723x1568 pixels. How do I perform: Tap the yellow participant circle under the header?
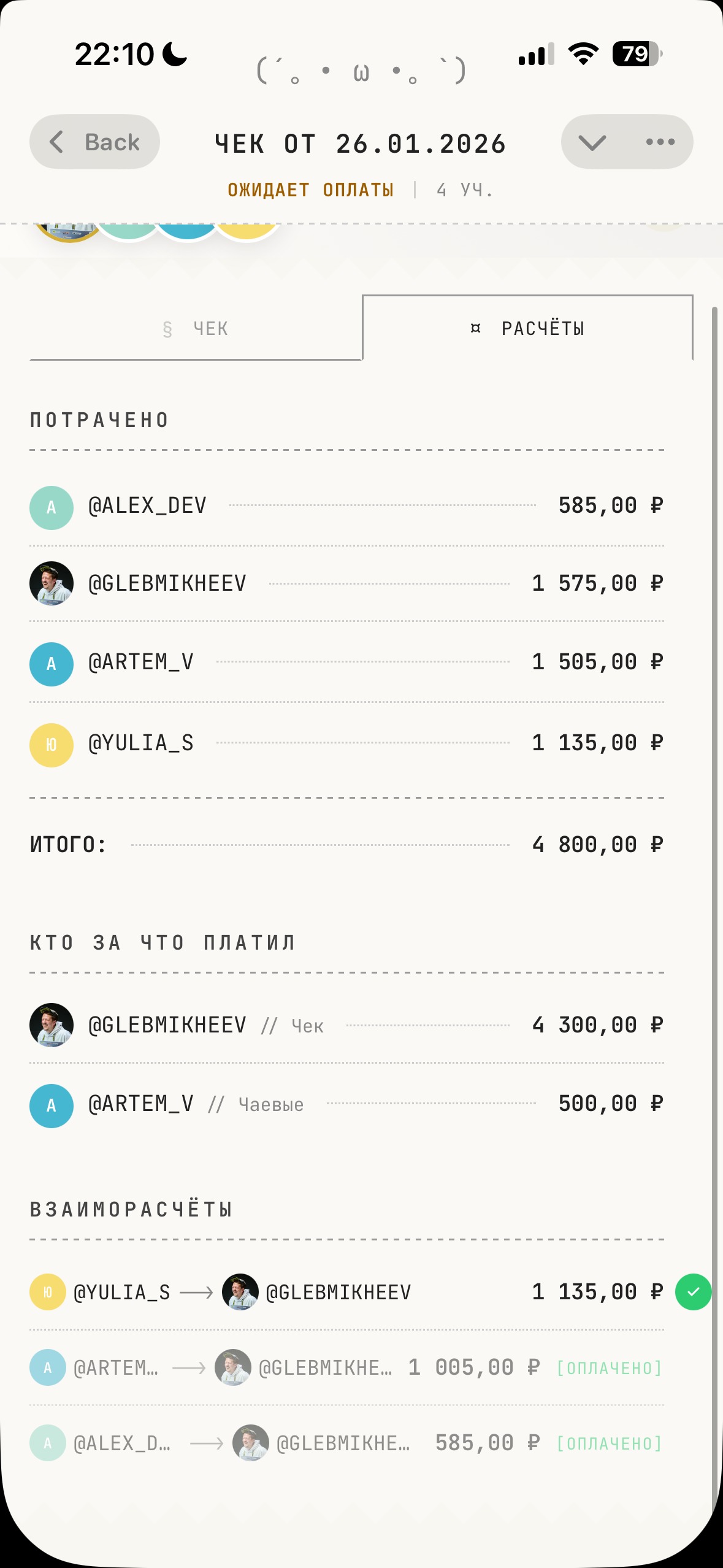tap(247, 231)
